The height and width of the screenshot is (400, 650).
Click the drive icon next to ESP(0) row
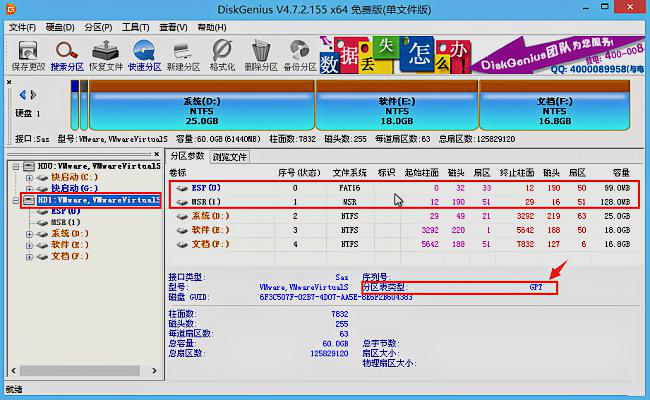pyautogui.click(x=182, y=188)
